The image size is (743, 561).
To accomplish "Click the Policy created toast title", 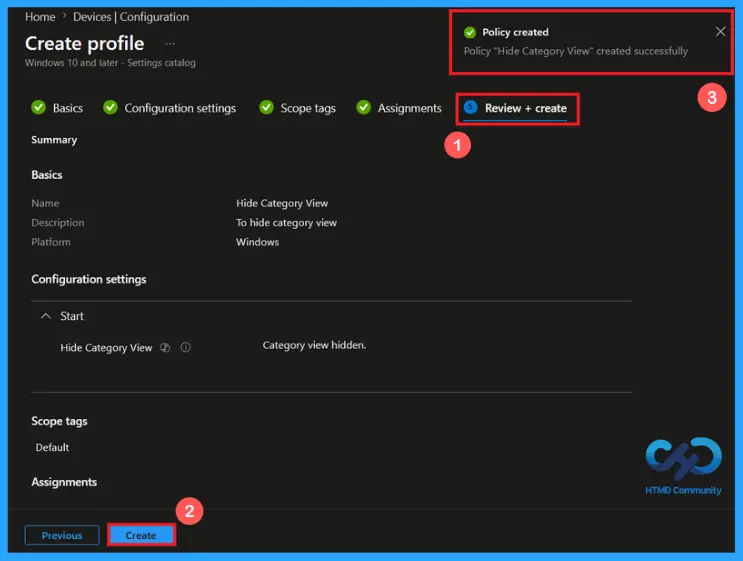I will pyautogui.click(x=515, y=32).
